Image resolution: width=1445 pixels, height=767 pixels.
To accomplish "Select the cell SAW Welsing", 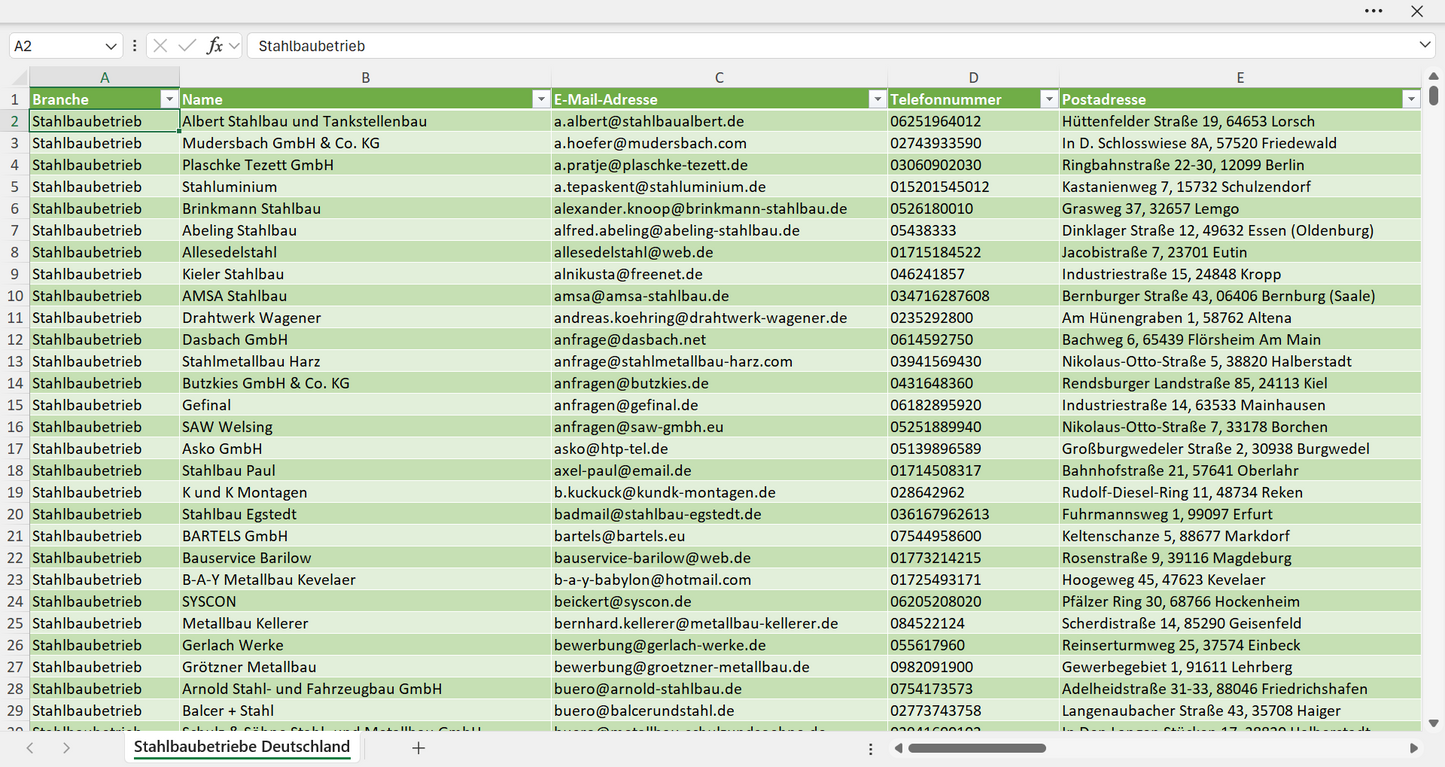I will [365, 427].
